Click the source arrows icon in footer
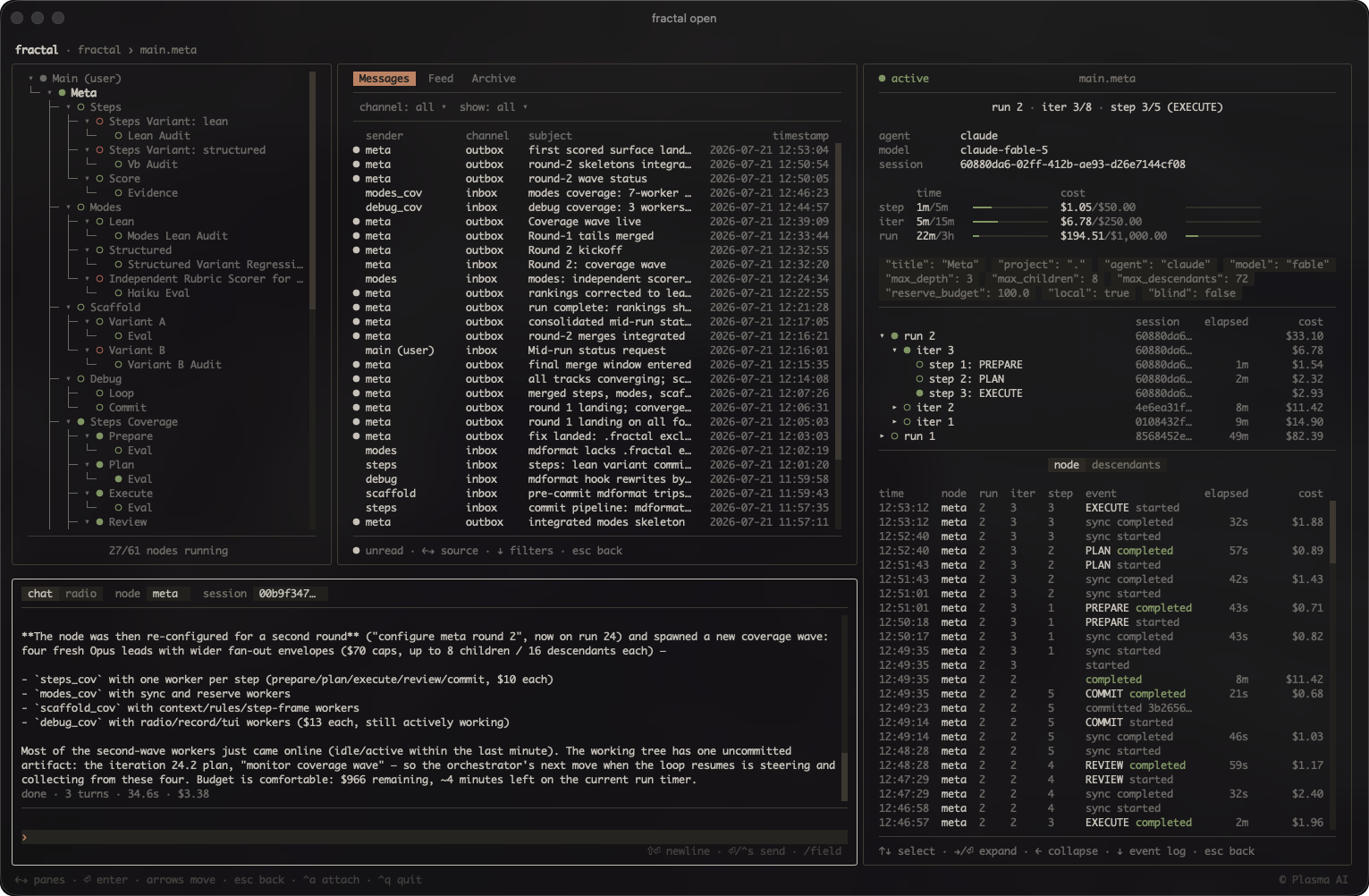1369x896 pixels. pos(427,551)
